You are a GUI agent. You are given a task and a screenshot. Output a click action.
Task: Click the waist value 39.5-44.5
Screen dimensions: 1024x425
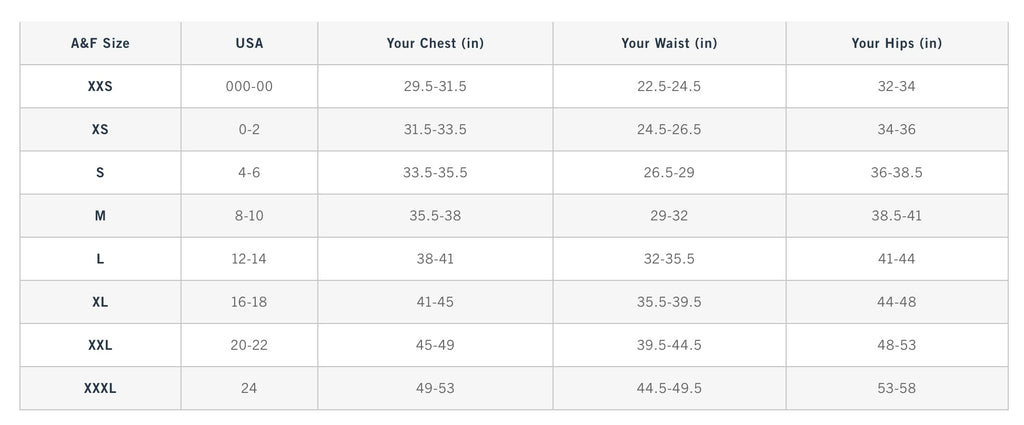[669, 345]
